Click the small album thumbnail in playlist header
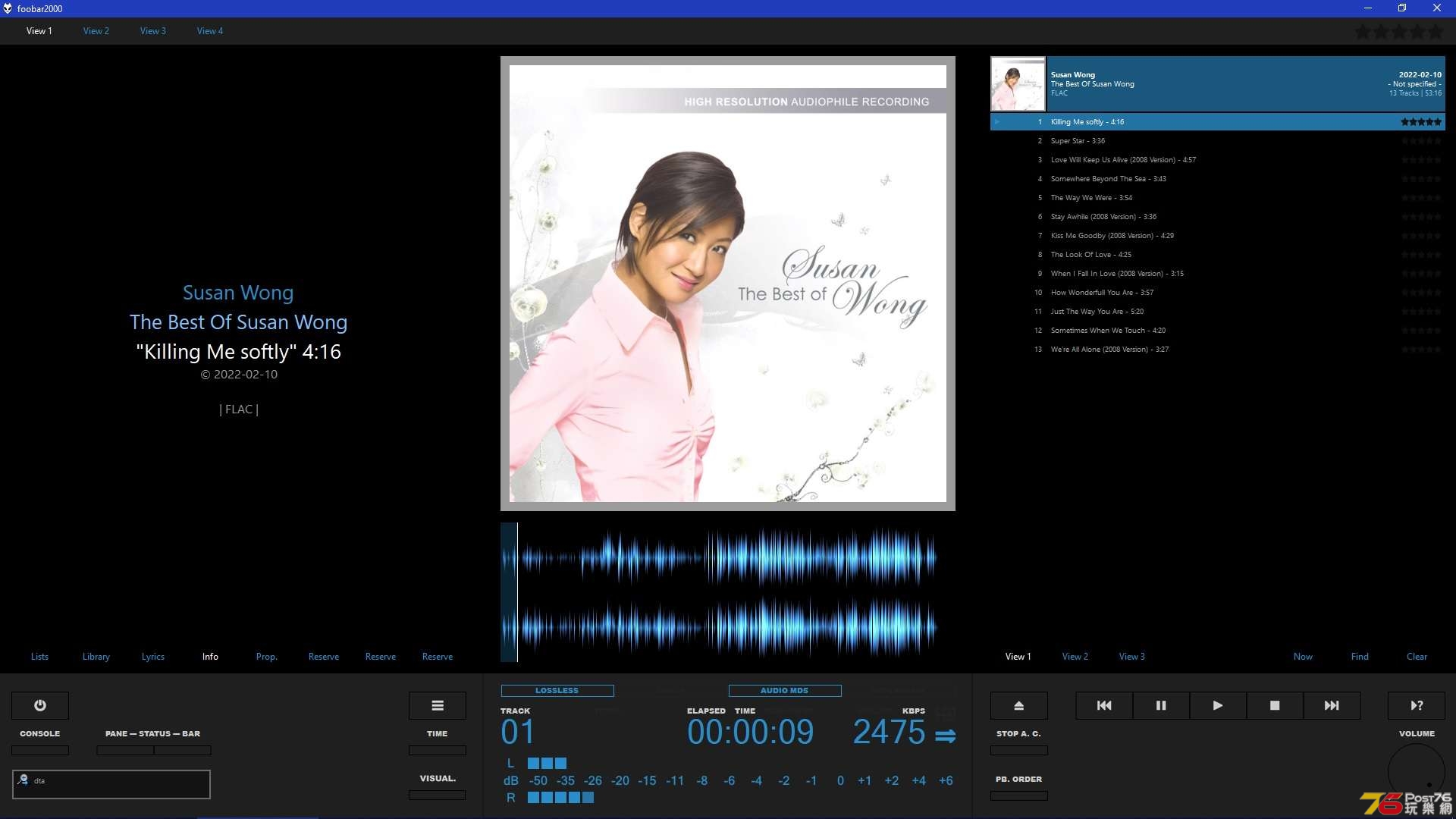 click(1018, 84)
